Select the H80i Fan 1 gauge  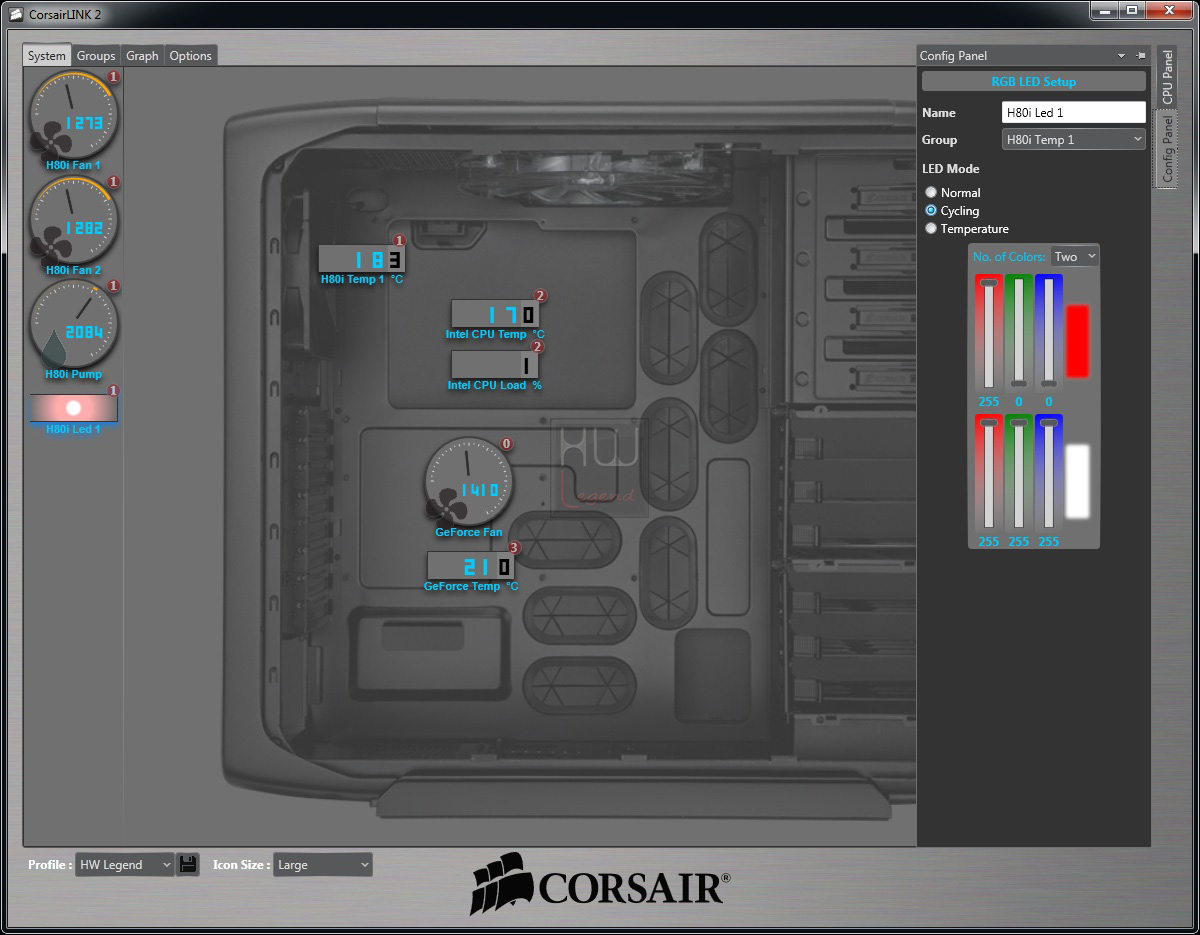[73, 116]
